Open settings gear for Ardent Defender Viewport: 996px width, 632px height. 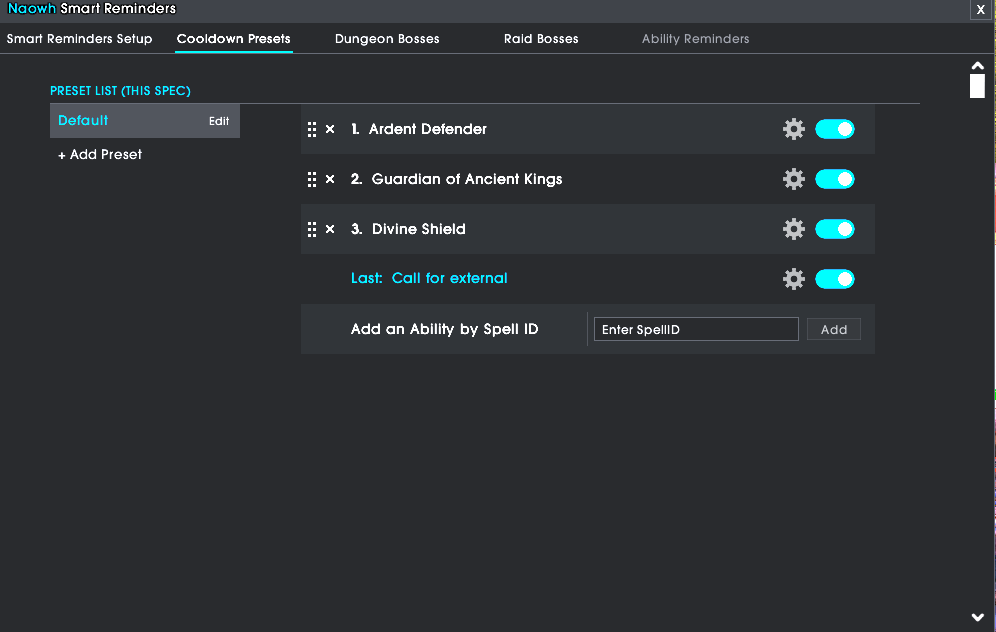coord(793,129)
